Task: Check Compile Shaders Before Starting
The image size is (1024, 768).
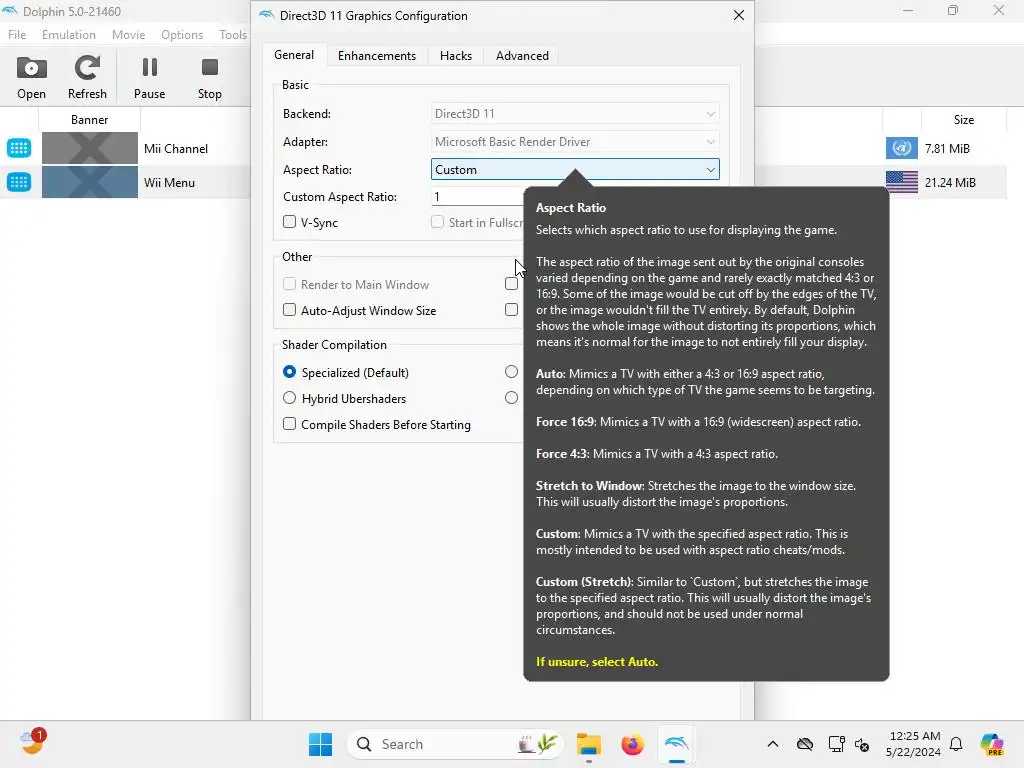Action: point(289,424)
